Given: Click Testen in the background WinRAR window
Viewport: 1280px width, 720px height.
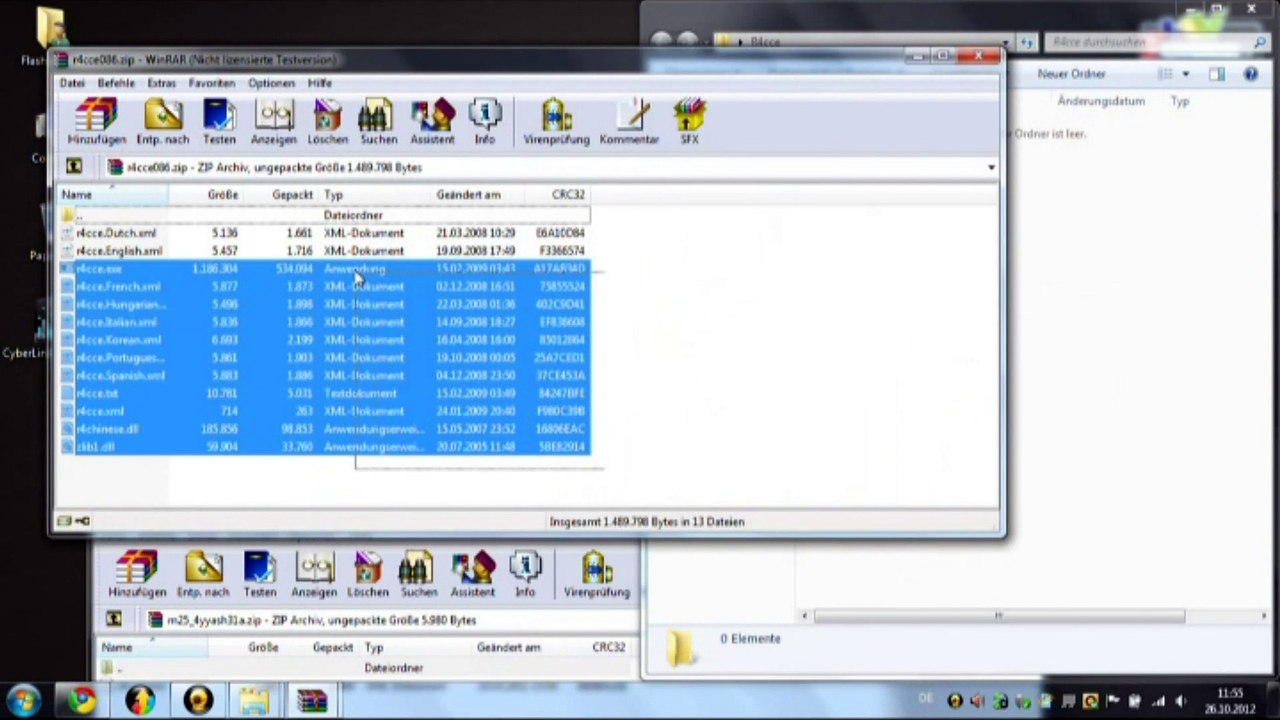Looking at the screenshot, I should 260,574.
